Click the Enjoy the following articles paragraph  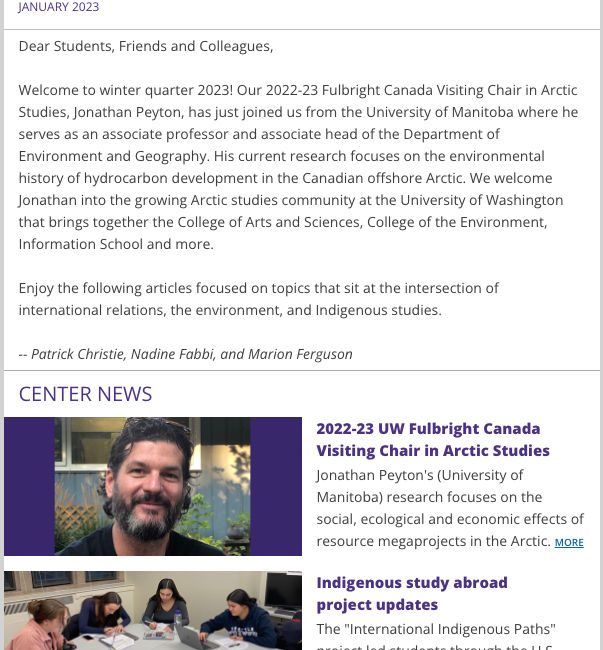point(259,299)
